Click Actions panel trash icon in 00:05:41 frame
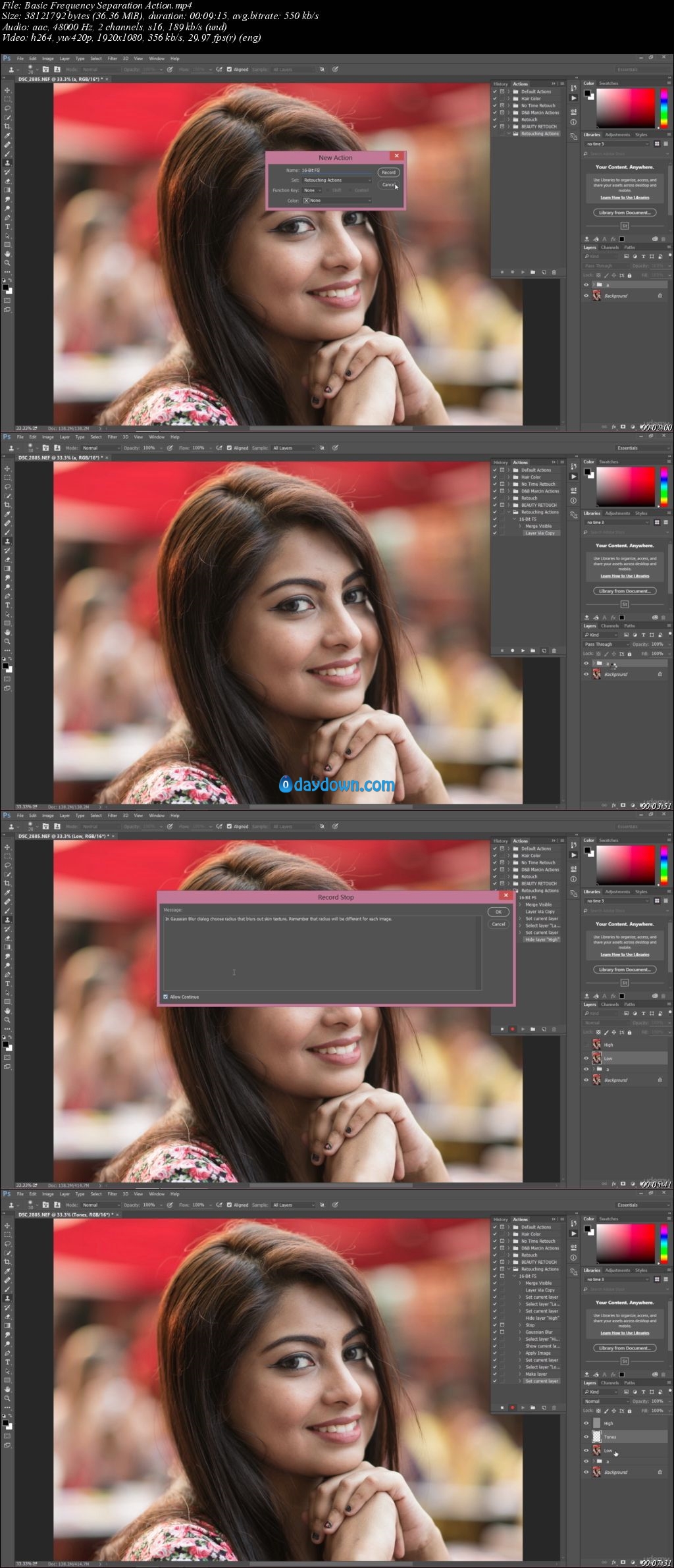 pos(554,1029)
